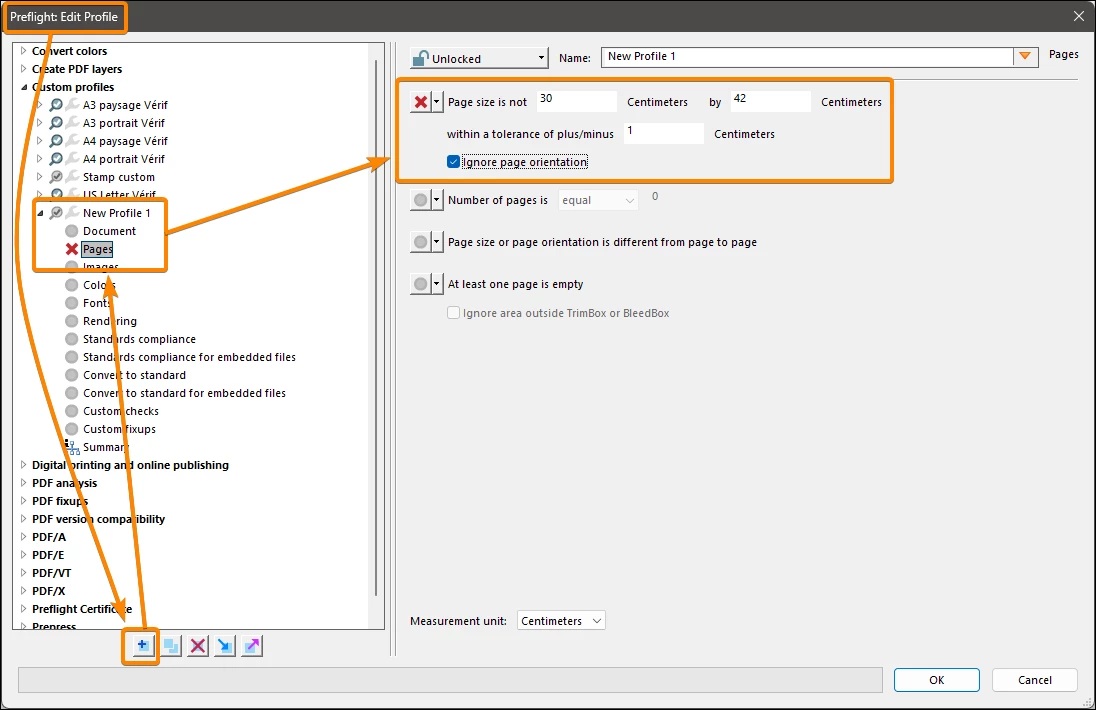The width and height of the screenshot is (1096, 710).
Task: Check Ignore area outside TrimBox or BleedBox
Action: click(x=454, y=313)
